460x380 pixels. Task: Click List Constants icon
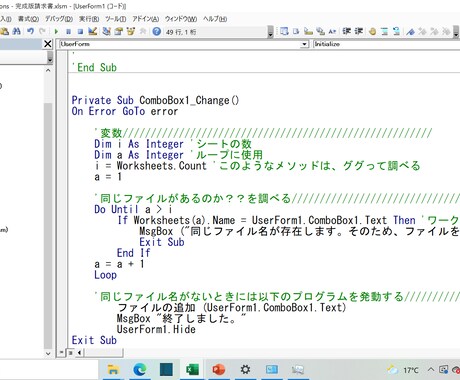[x=296, y=31]
